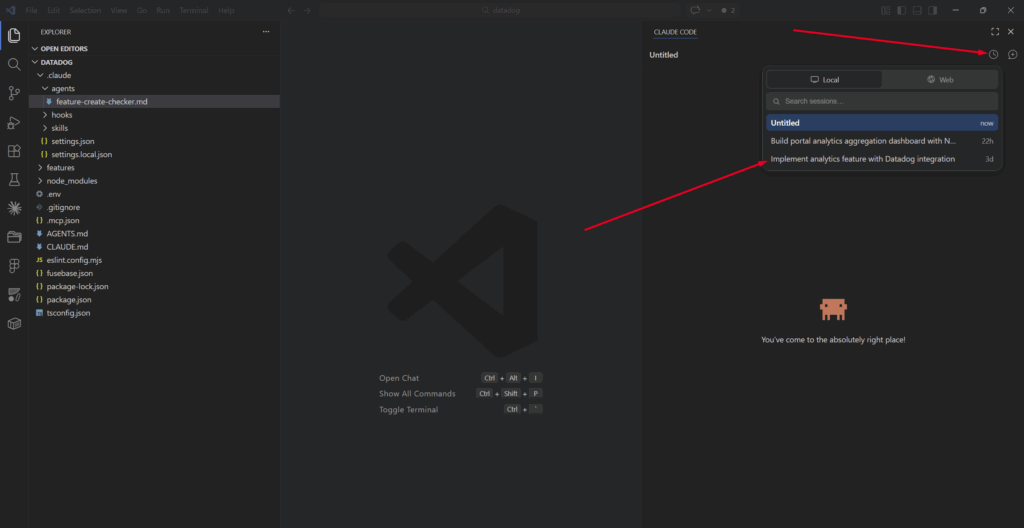Expand the hooks folder
The image size is (1024, 528).
[x=61, y=115]
